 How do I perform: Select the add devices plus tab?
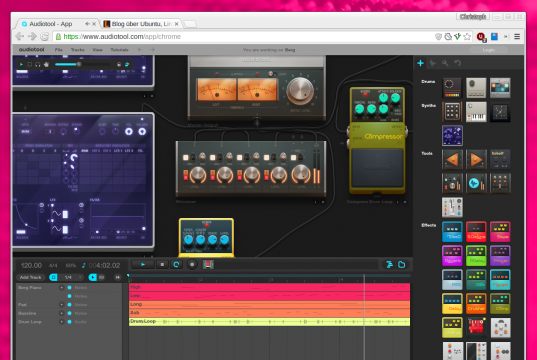coord(421,63)
